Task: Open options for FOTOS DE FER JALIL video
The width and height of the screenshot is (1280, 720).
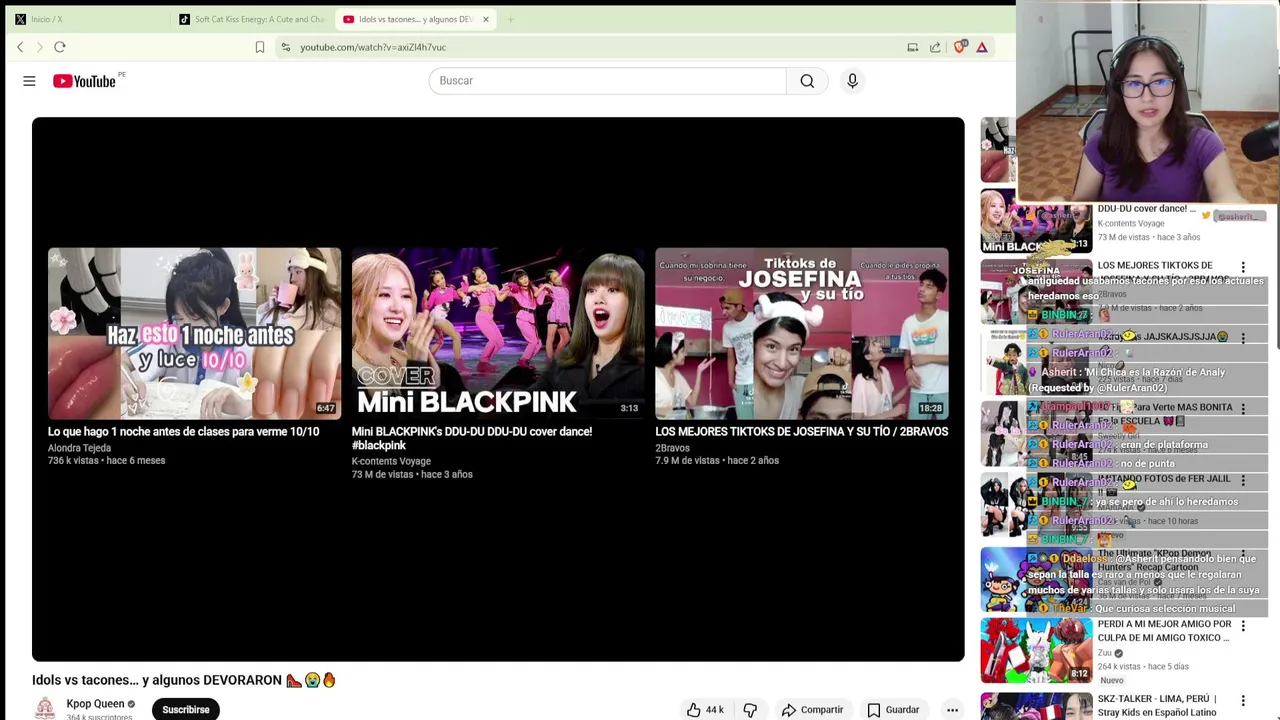Action: tap(1243, 480)
